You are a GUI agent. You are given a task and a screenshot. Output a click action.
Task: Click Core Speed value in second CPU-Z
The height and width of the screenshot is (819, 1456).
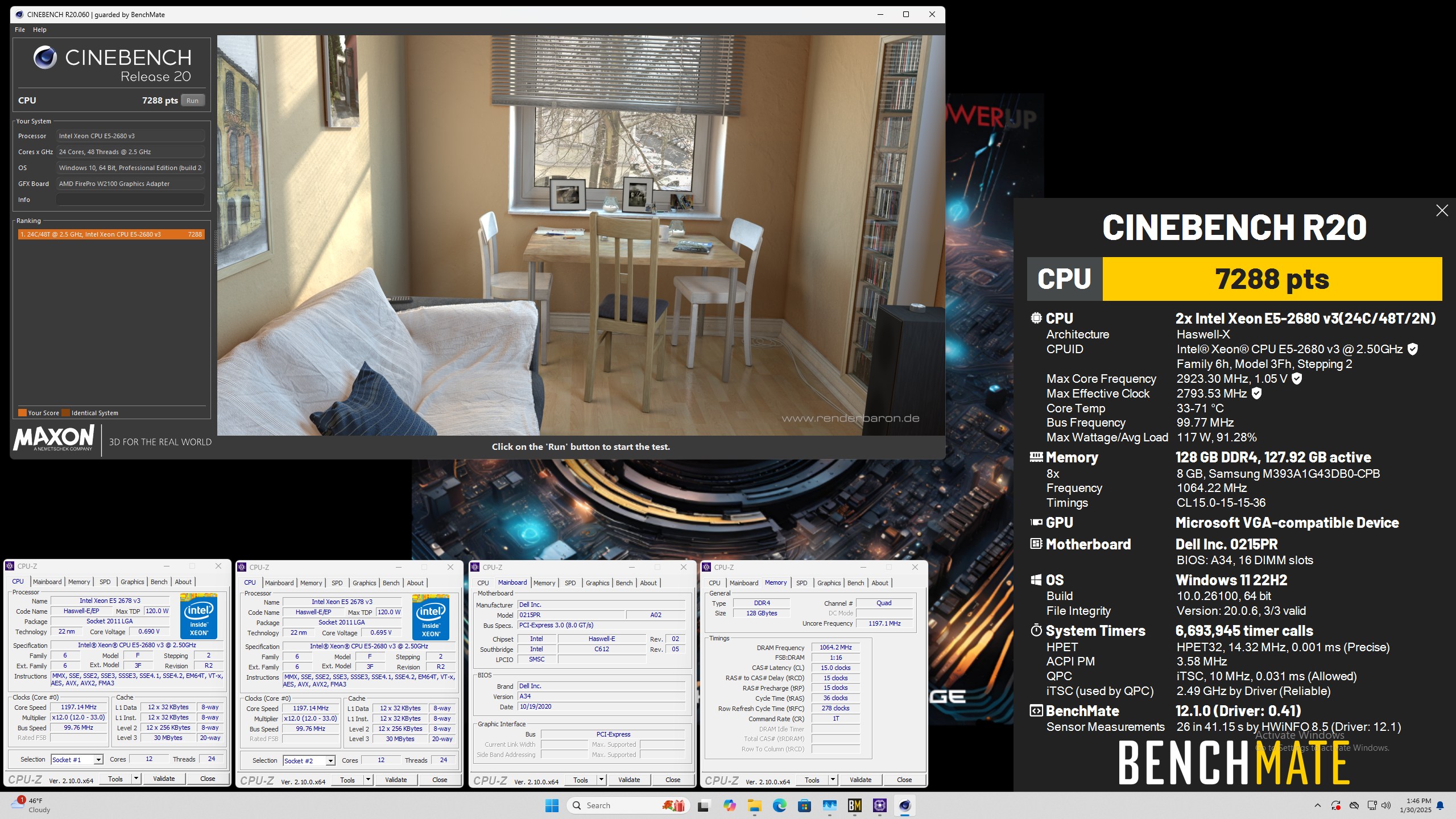[x=311, y=708]
